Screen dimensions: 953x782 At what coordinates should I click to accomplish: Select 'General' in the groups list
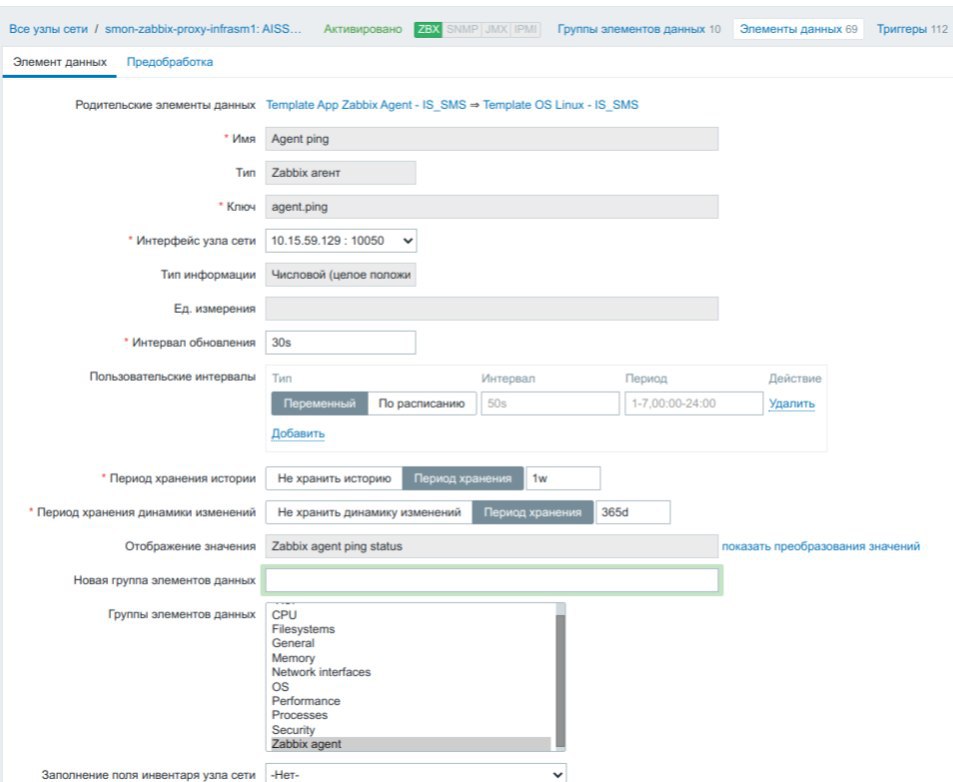coord(411,643)
